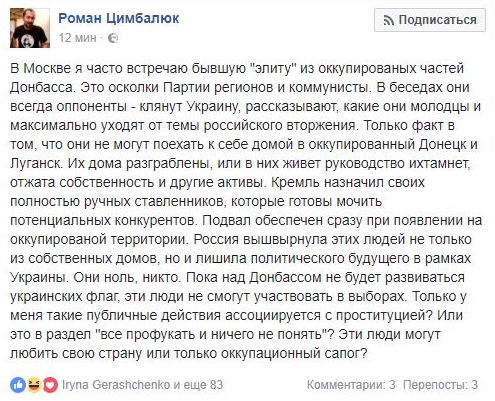The image size is (495, 401).
Task: Open Комментарии: 3 comments list
Action: point(351,385)
